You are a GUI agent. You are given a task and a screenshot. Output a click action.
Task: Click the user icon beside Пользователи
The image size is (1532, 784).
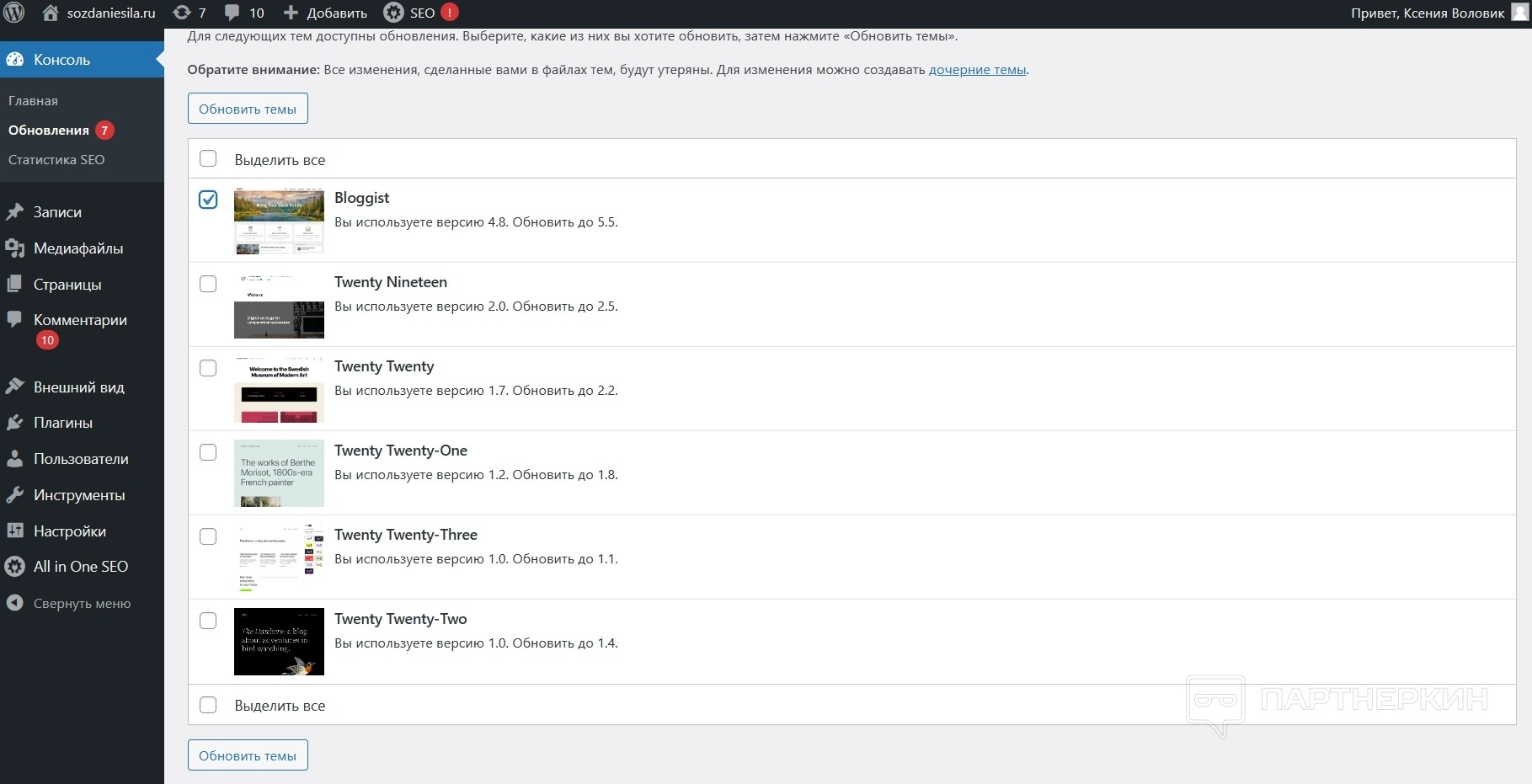point(14,459)
